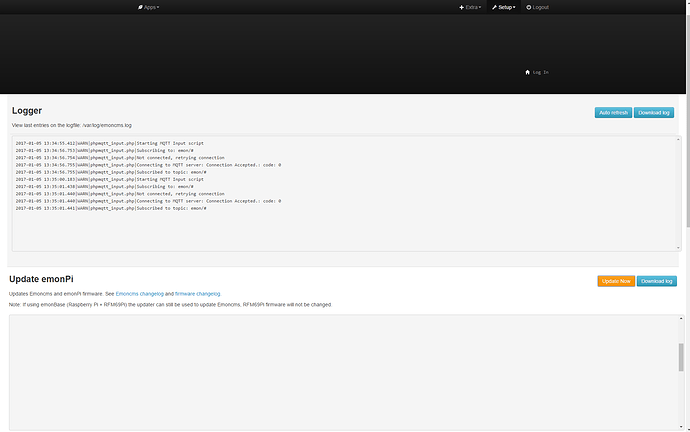This screenshot has height=432, width=690.
Task: Click the emonBase note about RFM69Pi firmware
Action: coord(170,305)
